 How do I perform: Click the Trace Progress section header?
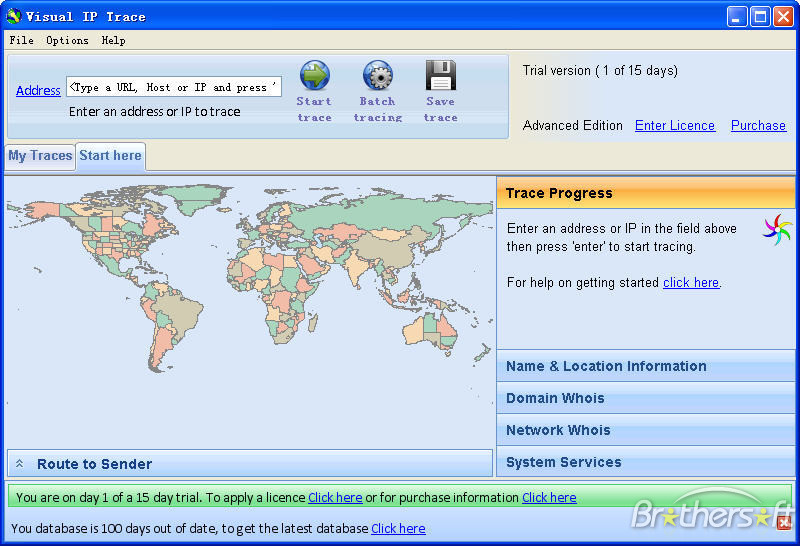click(645, 193)
